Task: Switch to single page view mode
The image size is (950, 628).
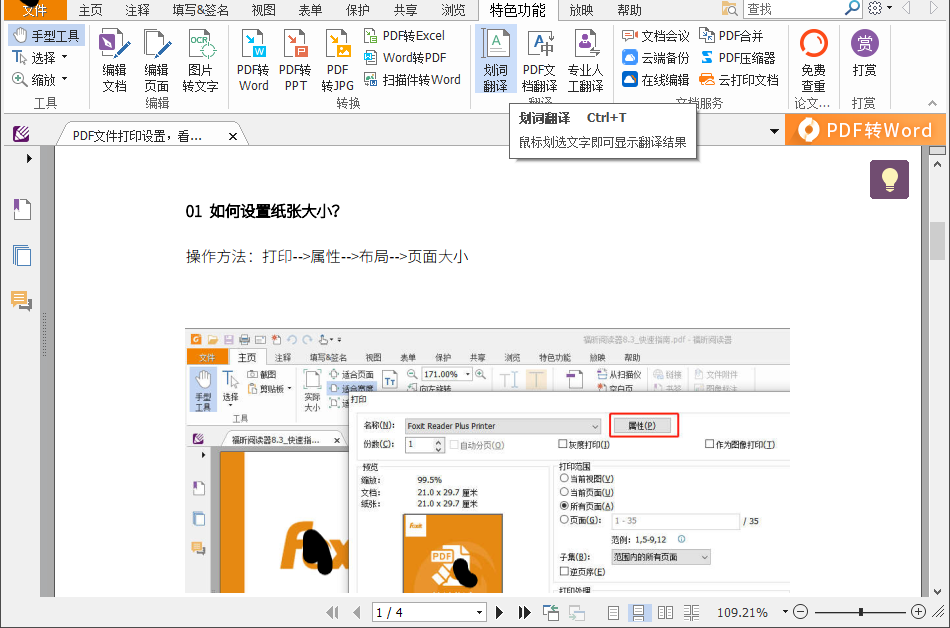Action: (x=614, y=612)
